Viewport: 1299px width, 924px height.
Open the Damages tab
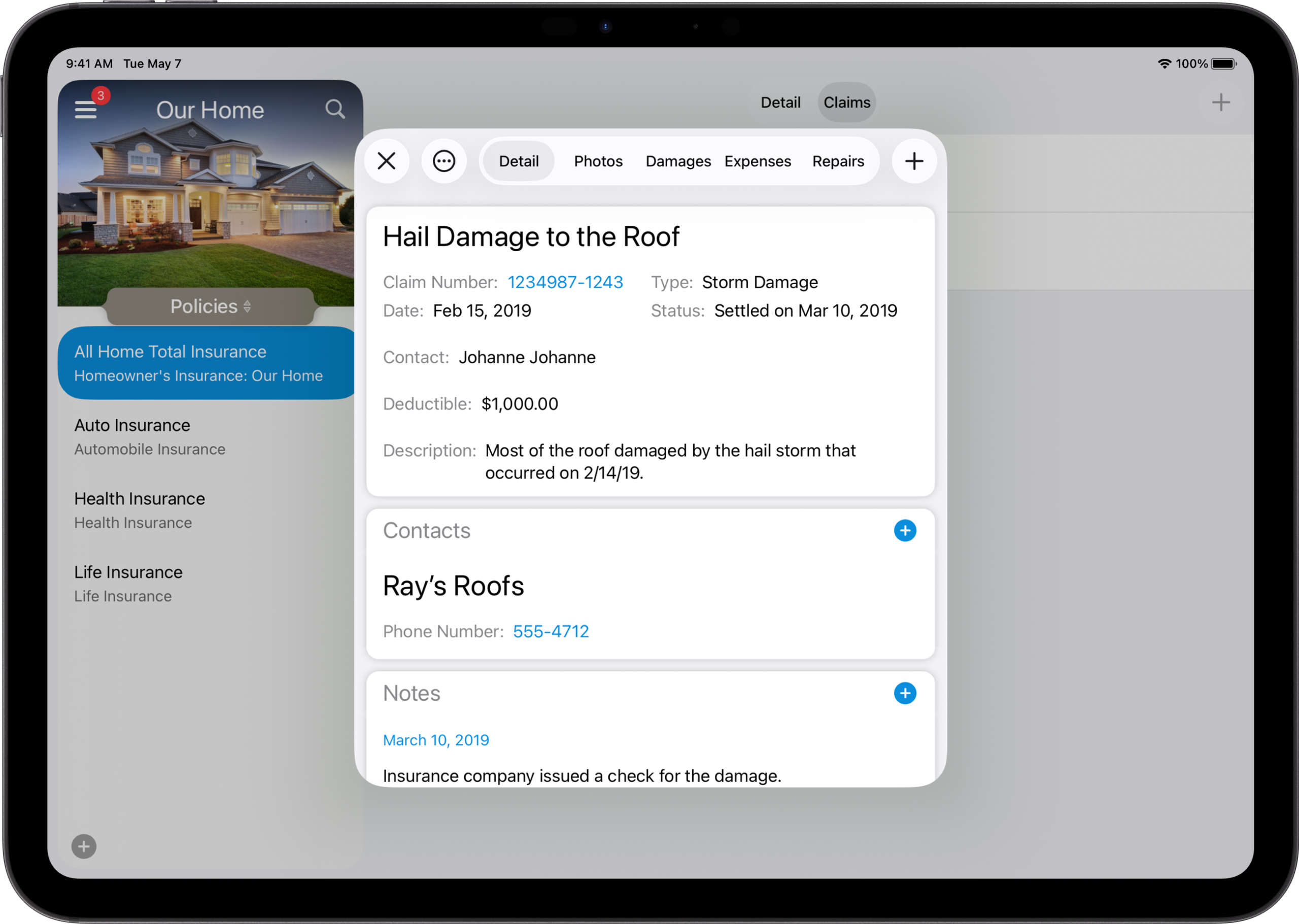point(678,161)
